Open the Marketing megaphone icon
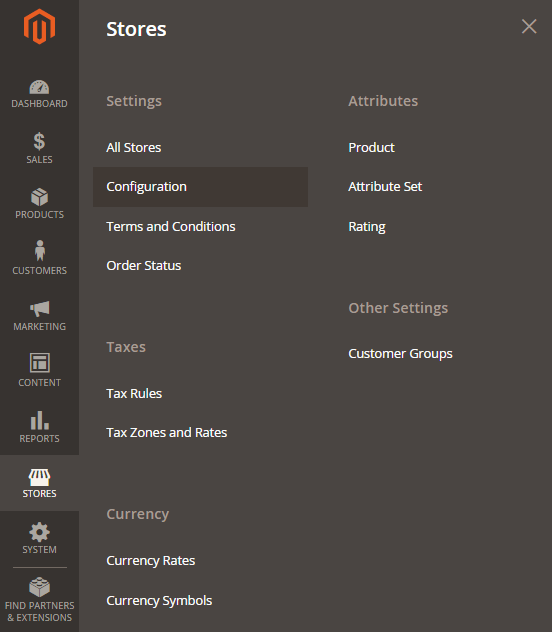552x632 pixels. pyautogui.click(x=39, y=309)
